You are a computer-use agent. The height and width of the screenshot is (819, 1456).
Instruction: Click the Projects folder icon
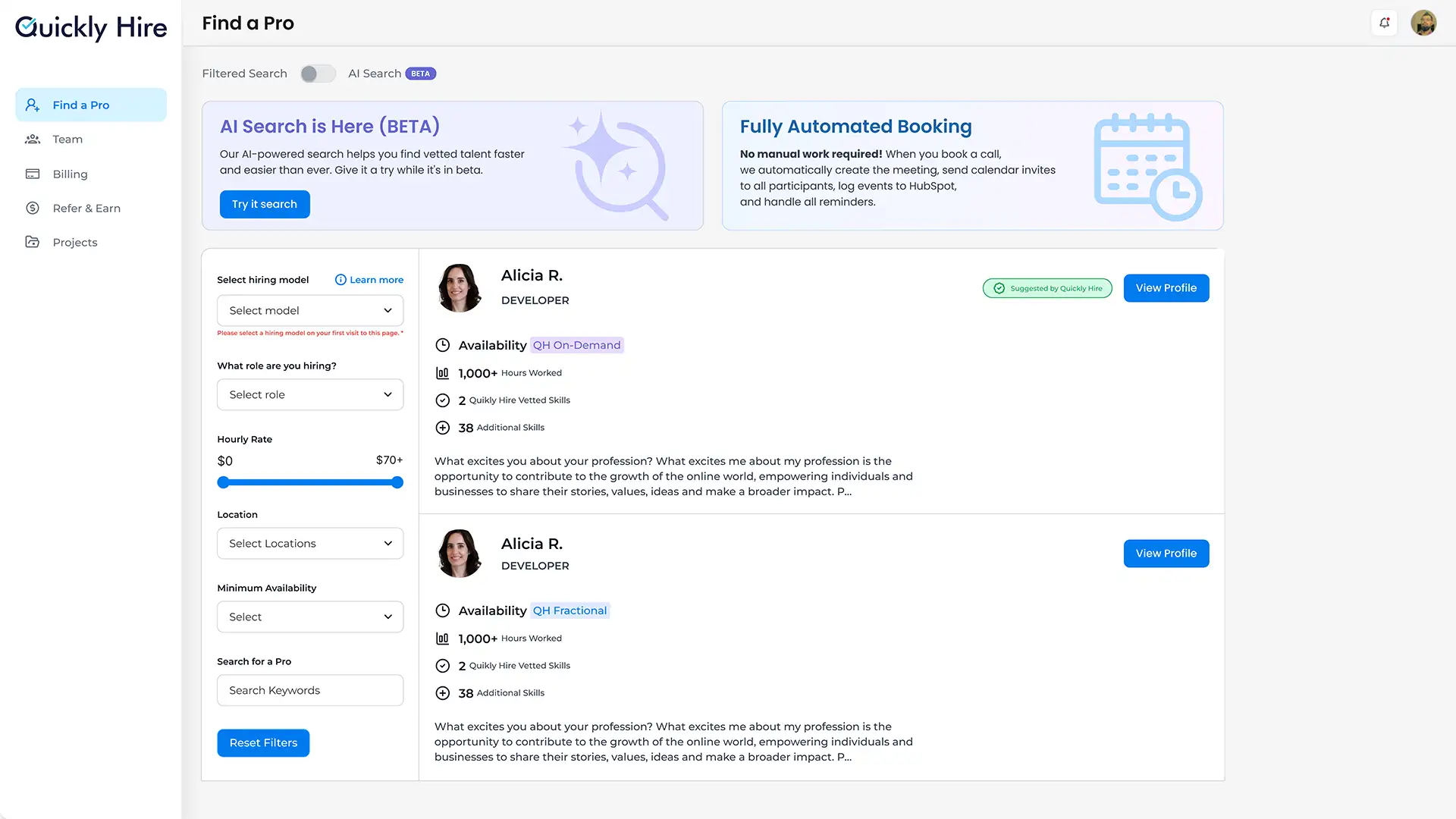click(33, 242)
